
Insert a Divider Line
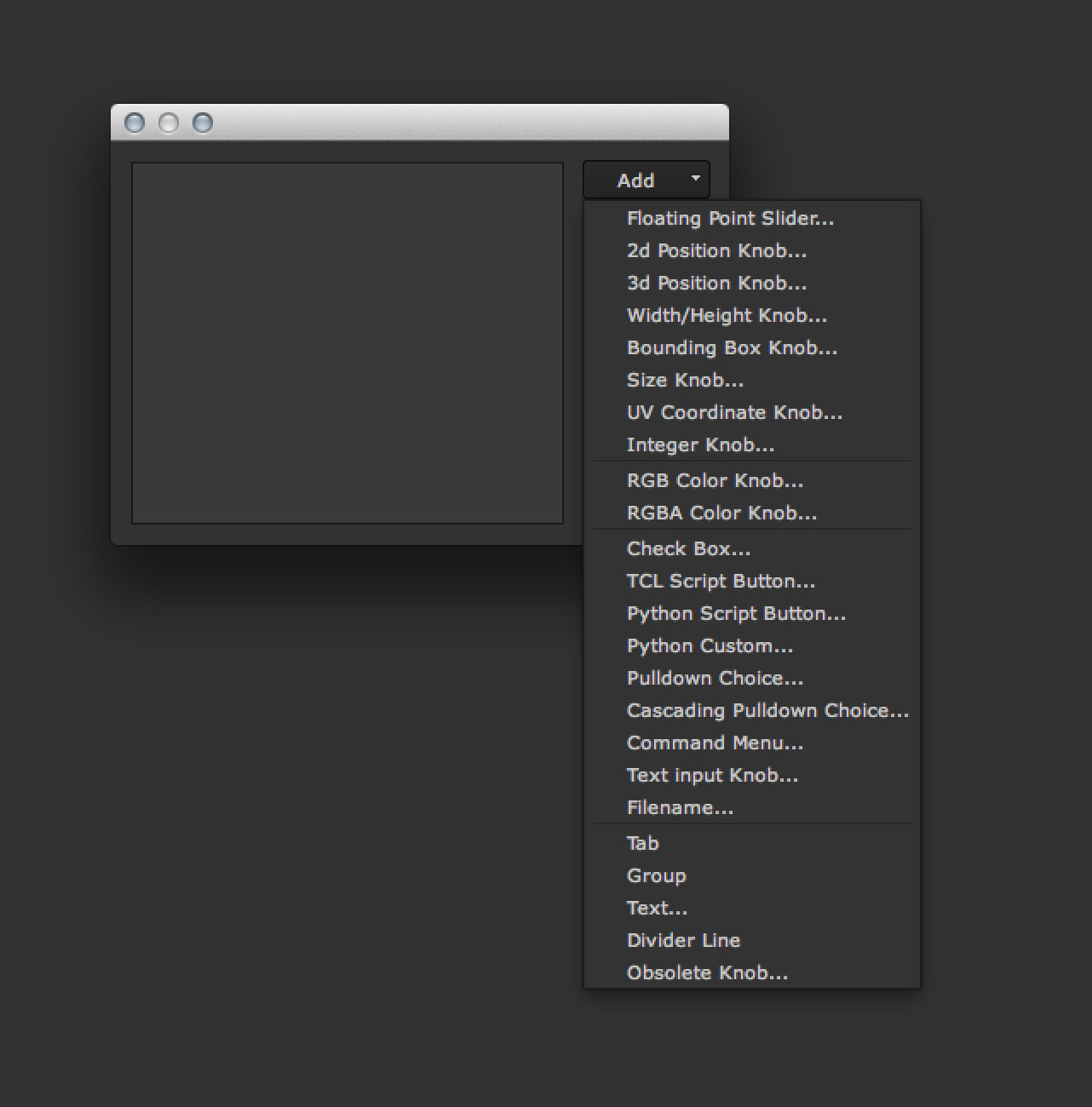[751, 941]
